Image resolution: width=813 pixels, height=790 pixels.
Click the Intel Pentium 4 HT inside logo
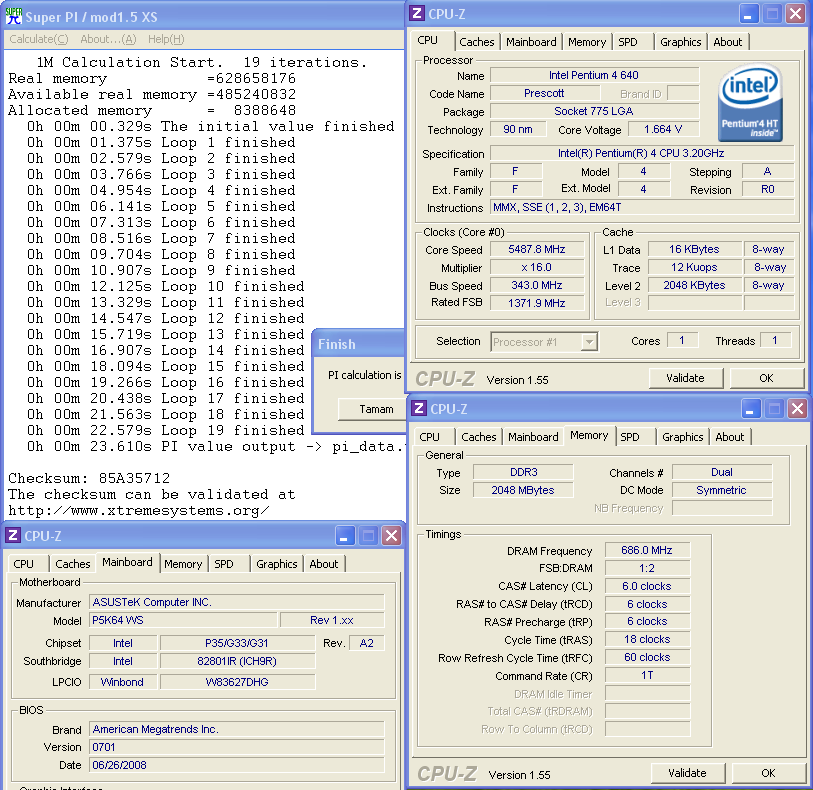click(x=750, y=103)
